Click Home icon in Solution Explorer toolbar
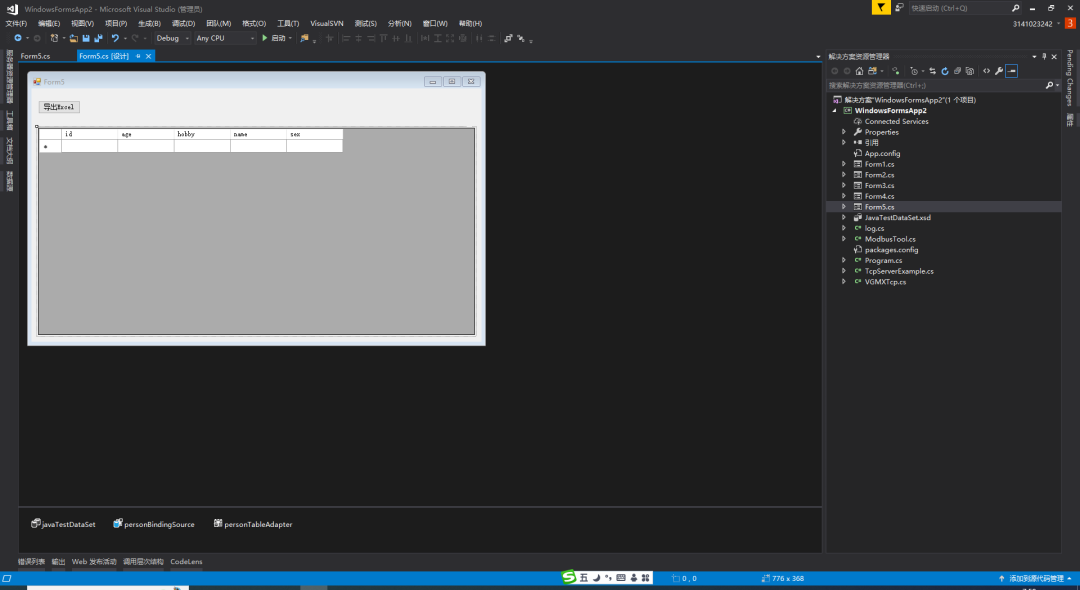This screenshot has width=1080, height=590. (859, 71)
